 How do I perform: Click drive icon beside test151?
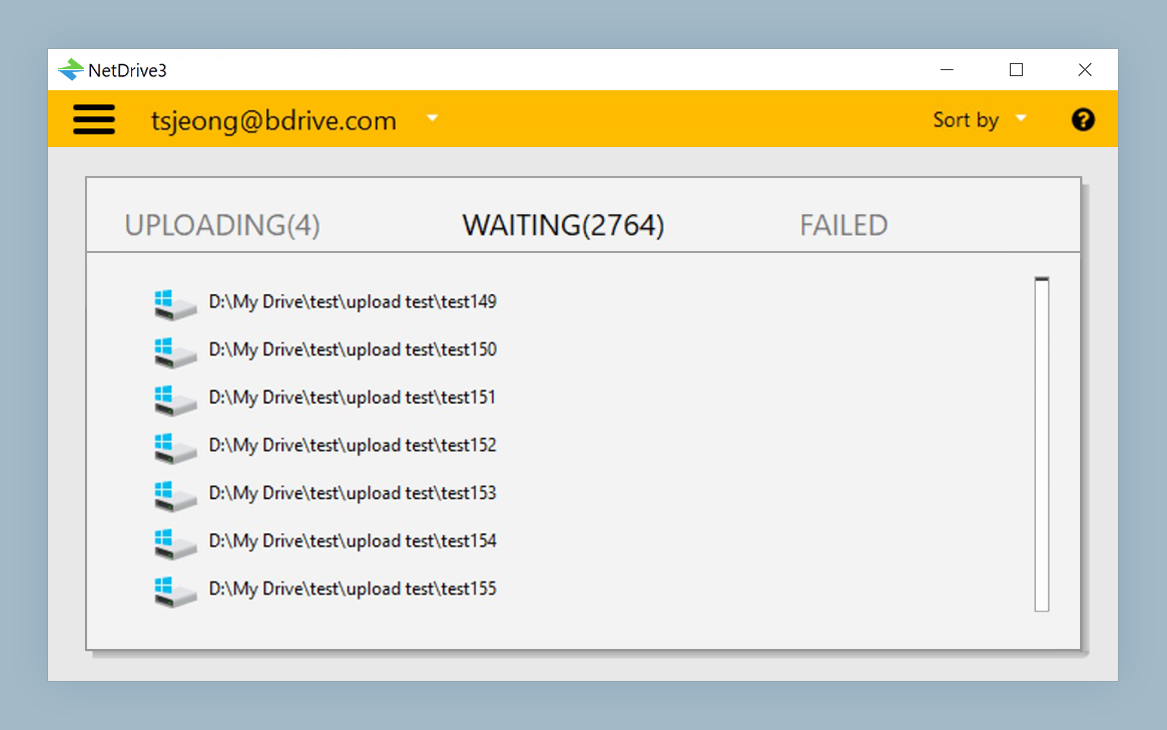(x=175, y=400)
